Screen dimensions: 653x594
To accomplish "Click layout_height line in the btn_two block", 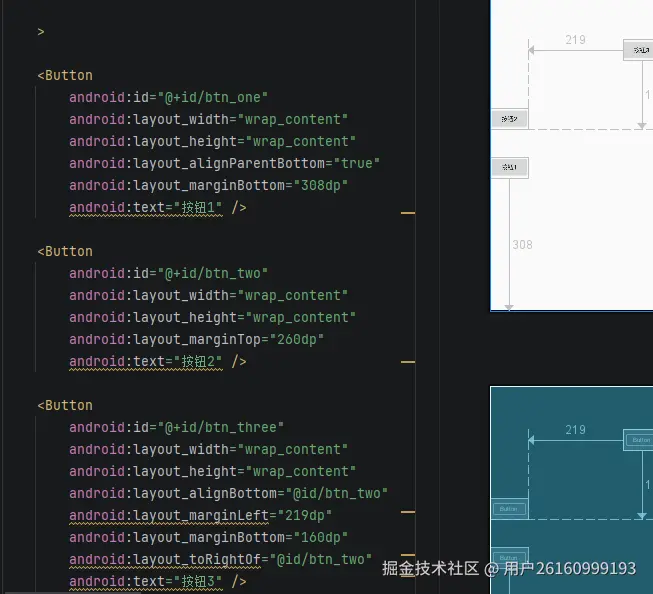I will point(212,317).
